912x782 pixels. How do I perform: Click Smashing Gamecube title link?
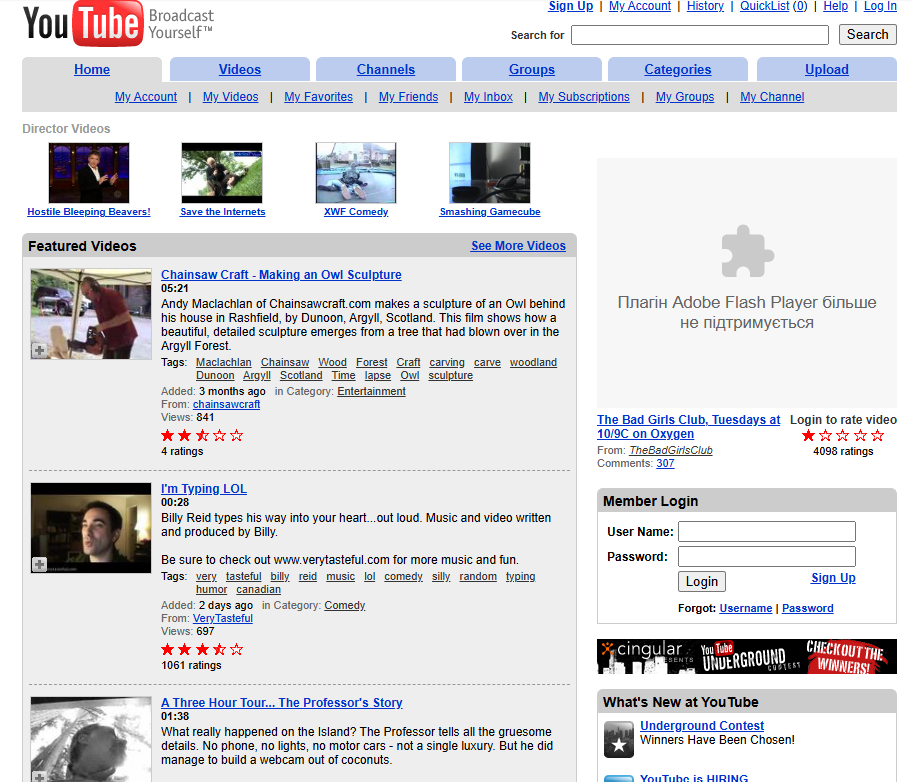point(490,212)
